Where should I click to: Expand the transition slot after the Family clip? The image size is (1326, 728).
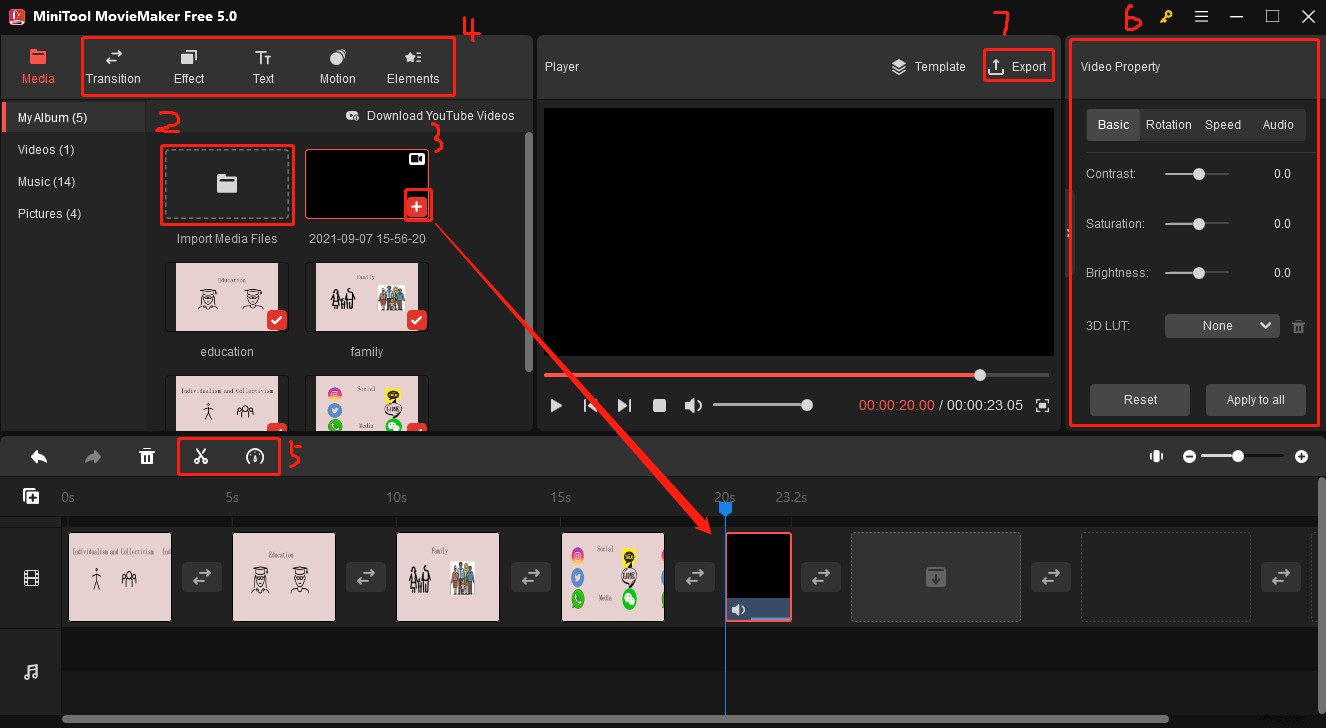530,576
